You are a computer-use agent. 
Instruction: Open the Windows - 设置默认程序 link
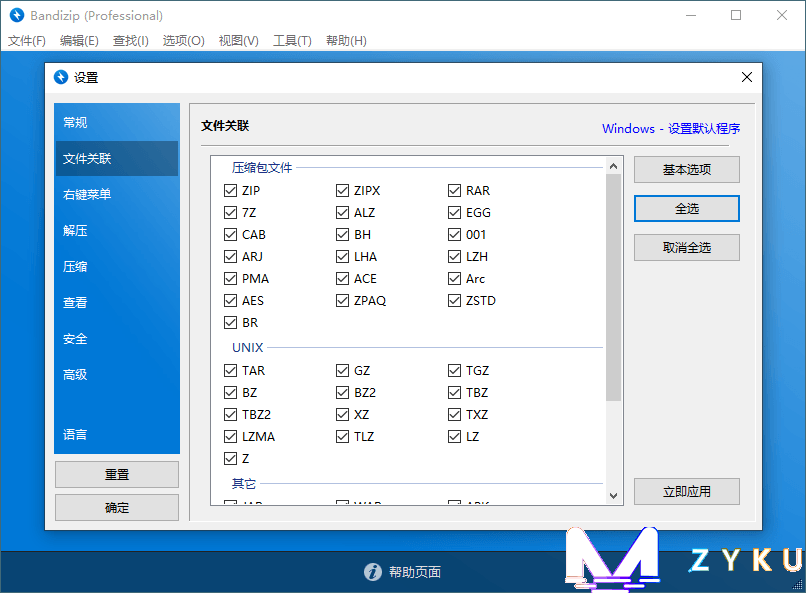coord(671,128)
